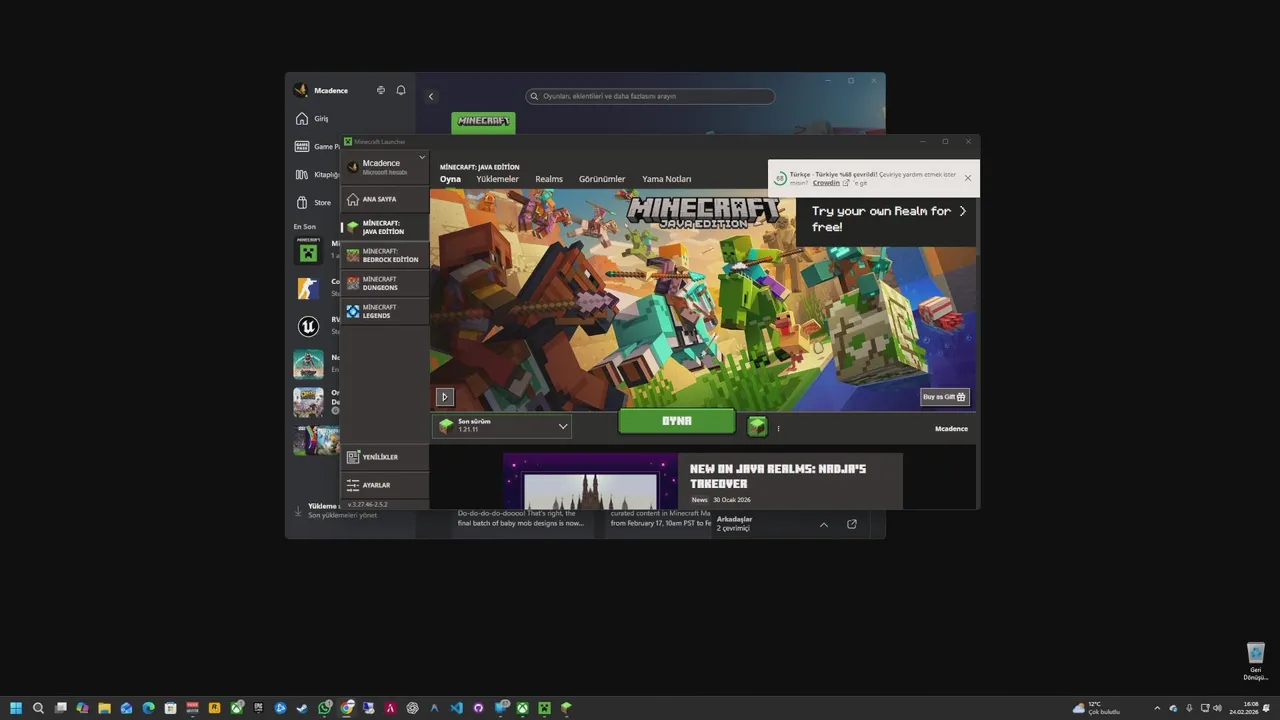
Task: Select Minecraft Dungeons in launcher sidebar
Action: (x=384, y=283)
